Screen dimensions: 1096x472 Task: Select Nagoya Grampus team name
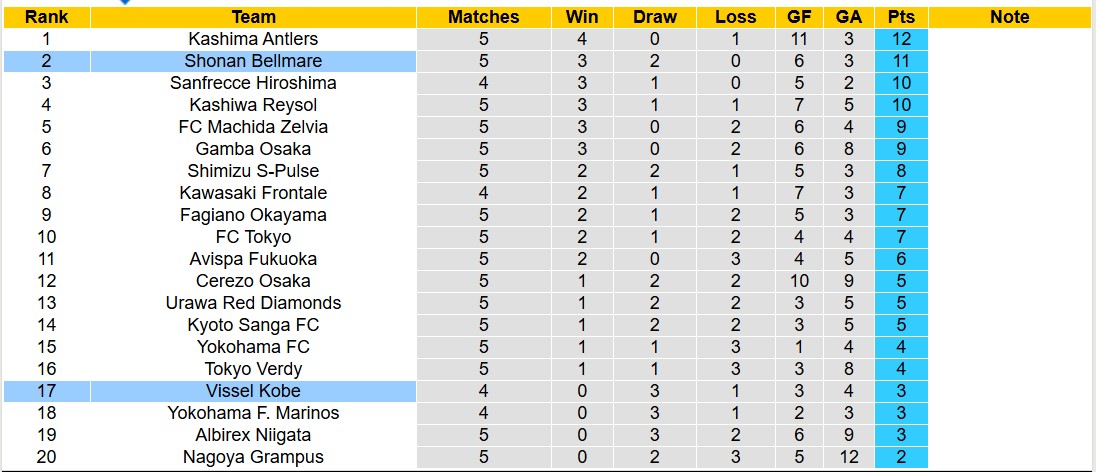tap(253, 457)
